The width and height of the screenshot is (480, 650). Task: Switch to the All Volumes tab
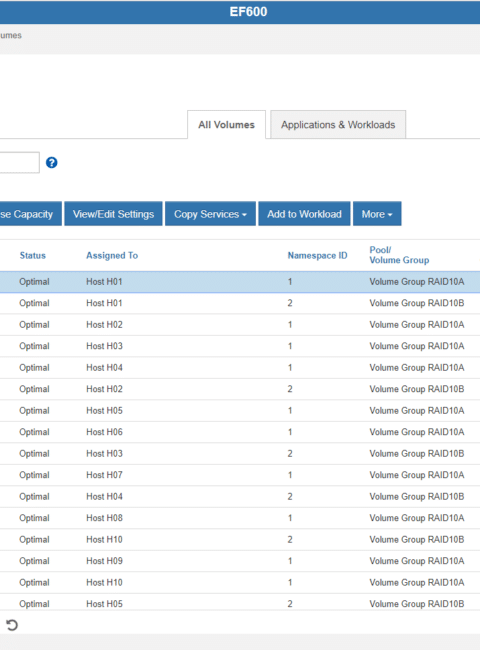tap(226, 125)
